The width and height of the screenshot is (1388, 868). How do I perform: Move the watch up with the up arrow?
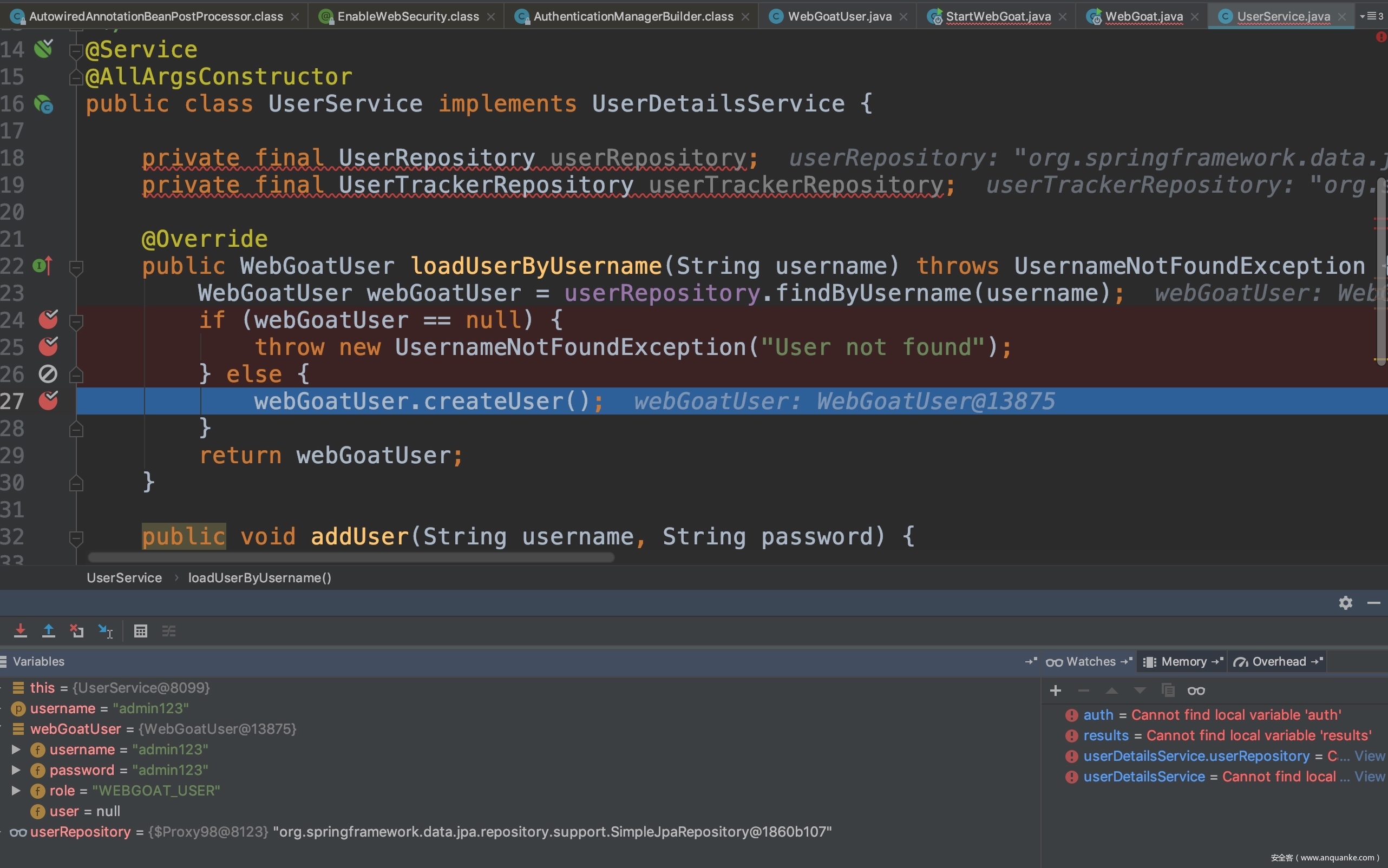[x=1112, y=690]
